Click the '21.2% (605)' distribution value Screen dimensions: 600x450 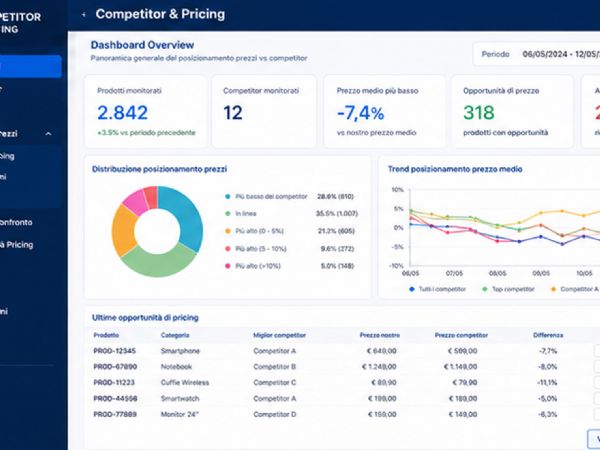click(336, 231)
